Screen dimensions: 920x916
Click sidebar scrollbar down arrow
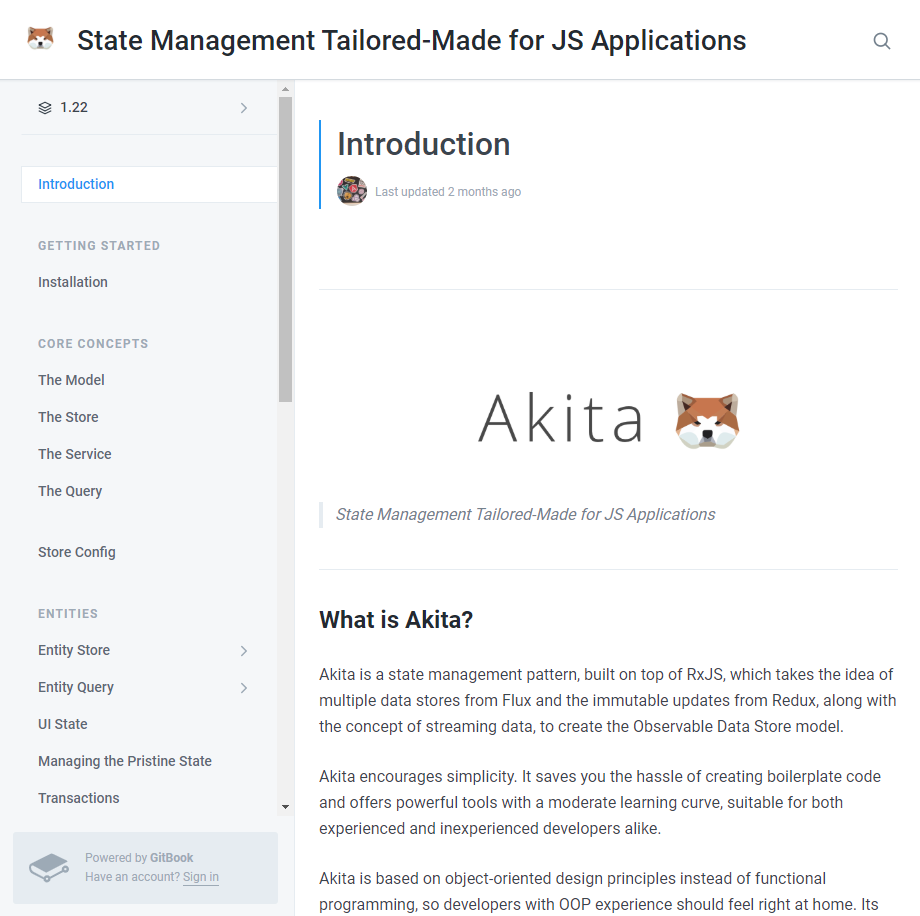pyautogui.click(x=285, y=807)
